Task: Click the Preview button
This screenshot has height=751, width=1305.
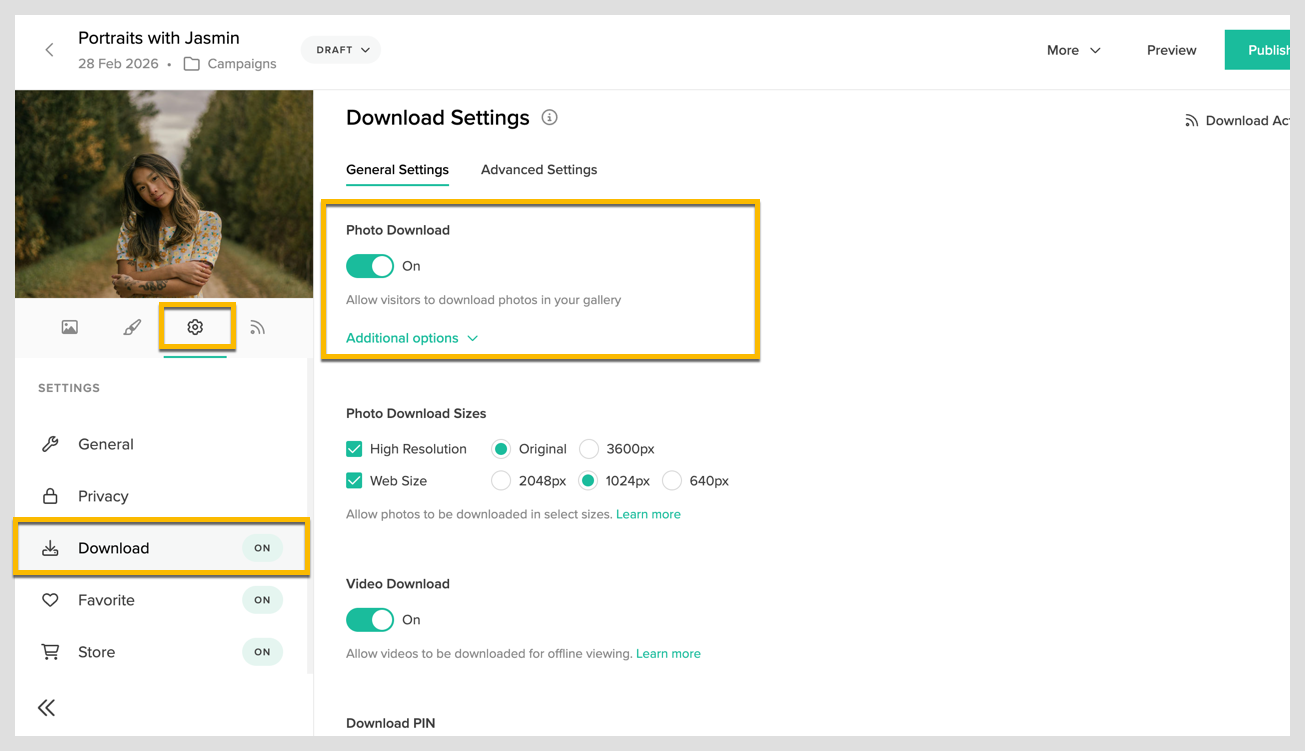Action: 1170,49
